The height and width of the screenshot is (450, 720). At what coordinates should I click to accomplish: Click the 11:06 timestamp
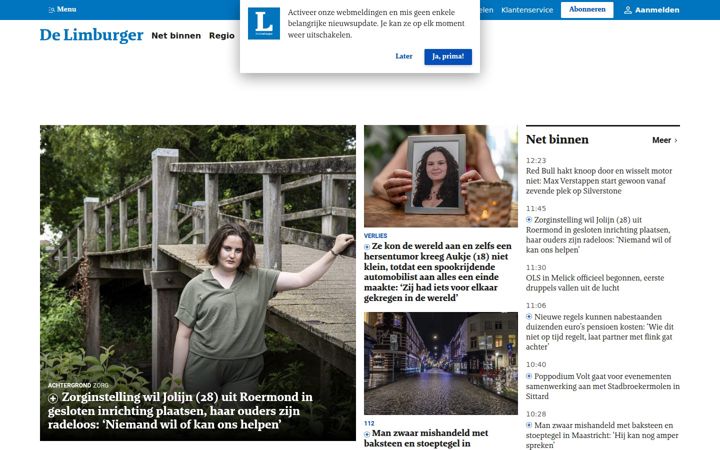click(x=536, y=305)
